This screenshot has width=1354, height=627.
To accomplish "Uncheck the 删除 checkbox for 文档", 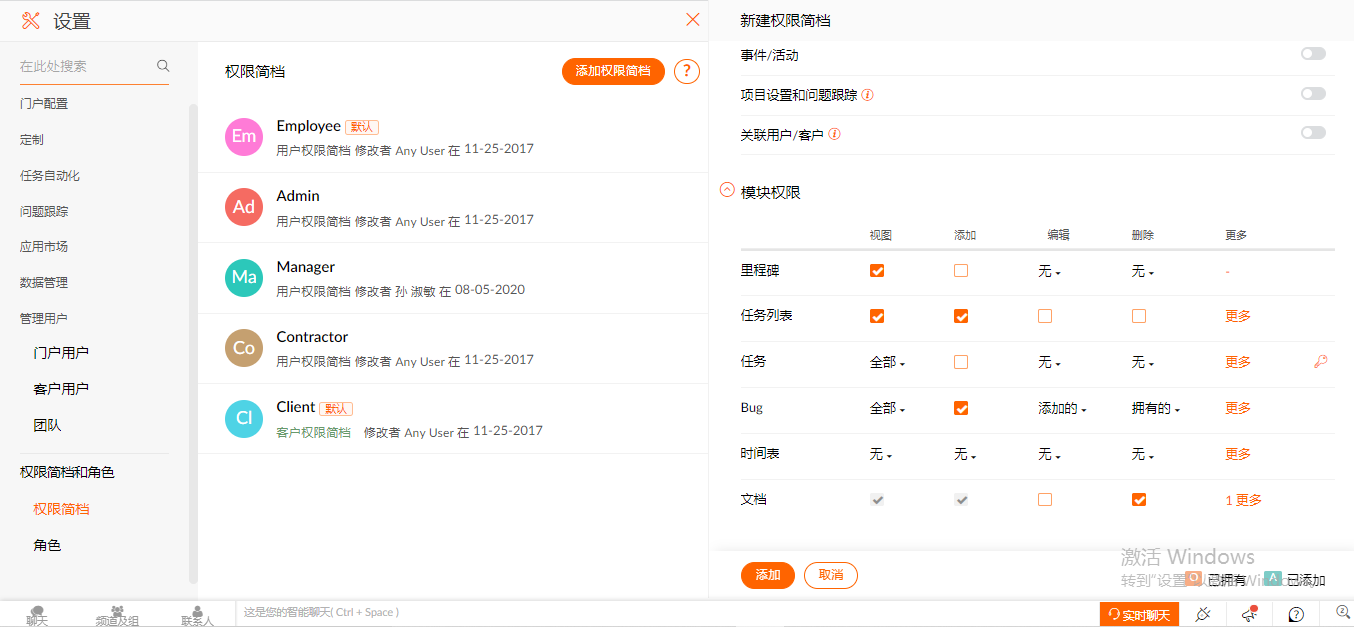I will click(1138, 500).
